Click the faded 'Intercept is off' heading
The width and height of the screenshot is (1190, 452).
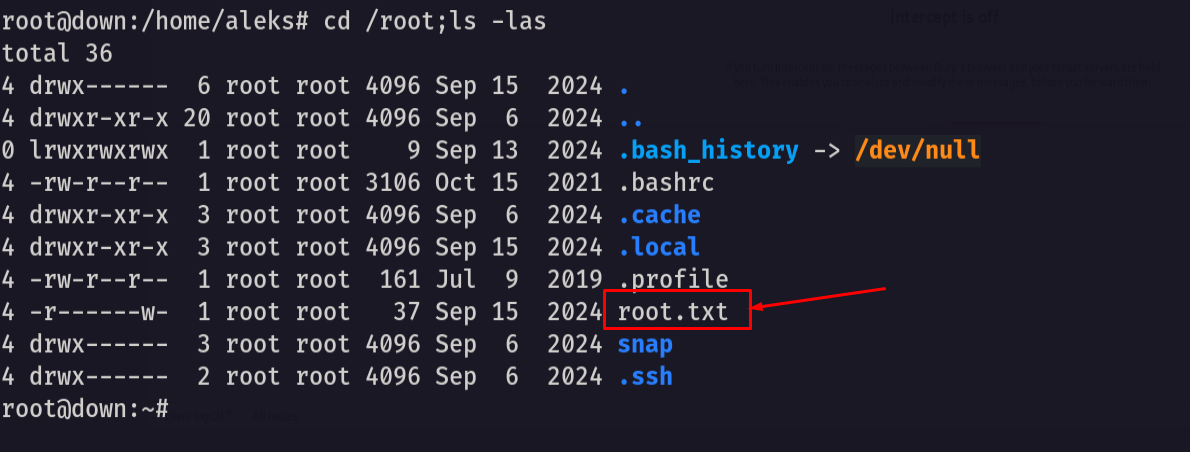(x=943, y=17)
